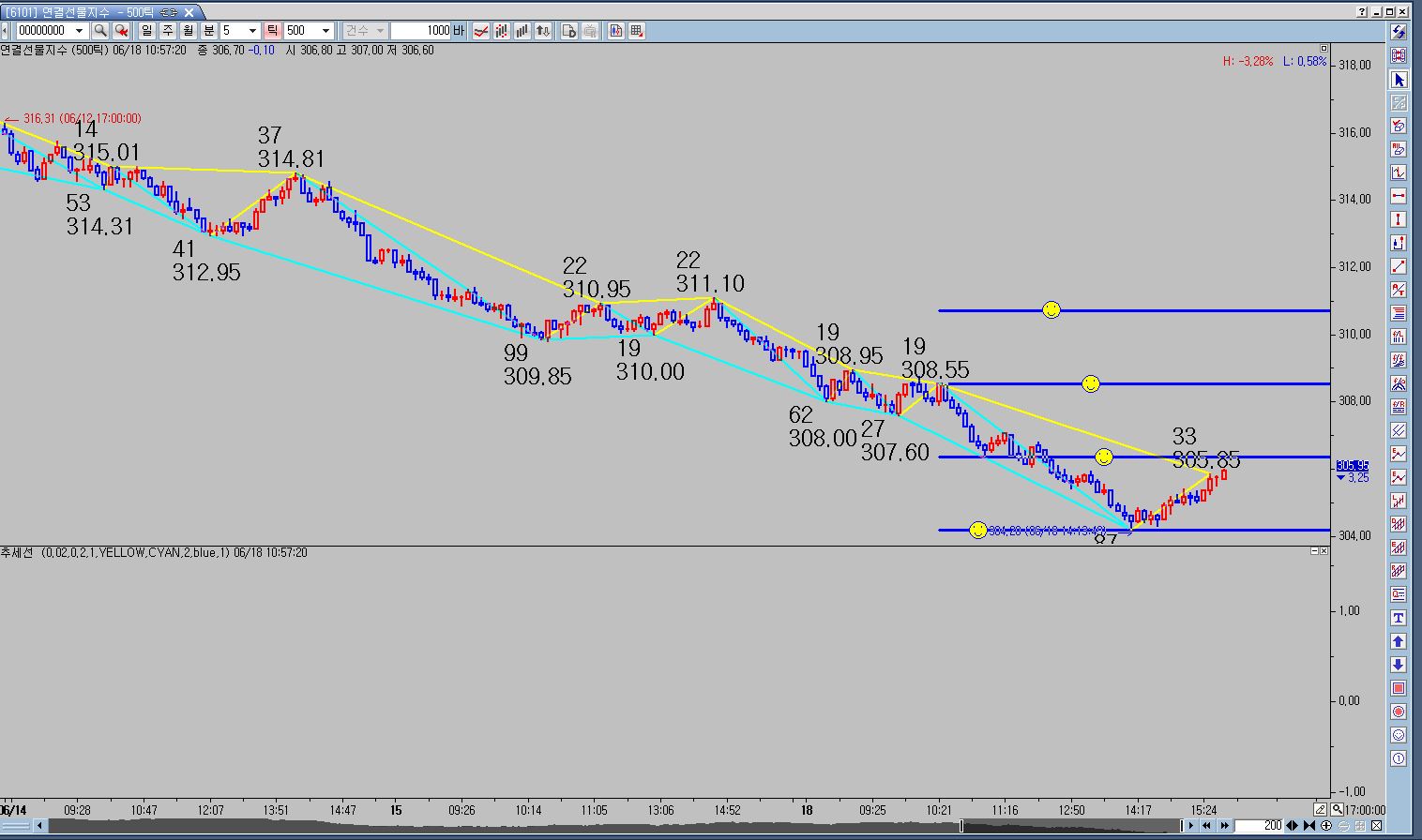The height and width of the screenshot is (840, 1422).
Task: Toggle the 틱 (tick) period button
Action: click(272, 31)
